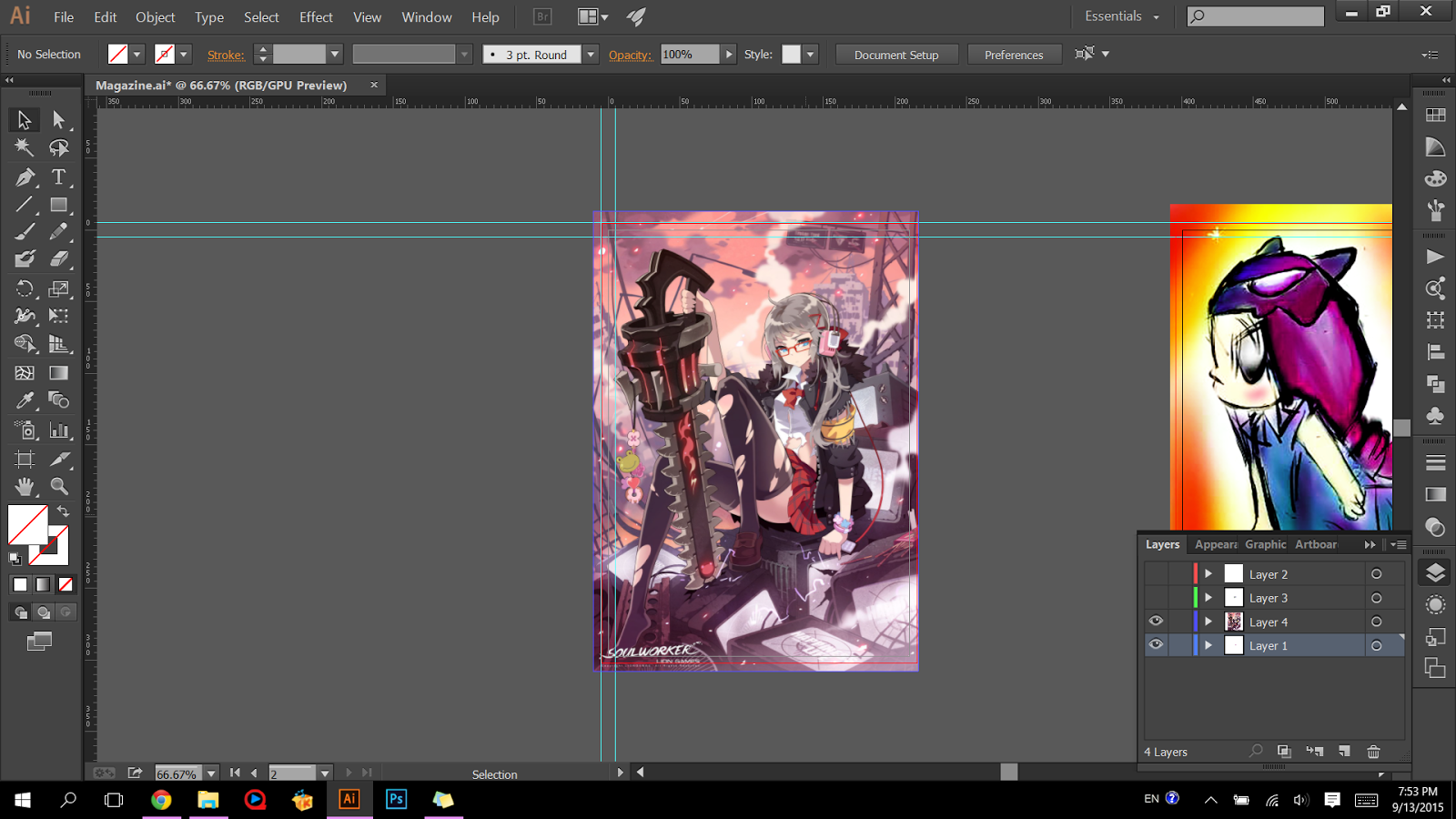The width and height of the screenshot is (1456, 819).
Task: Activate the Rotate tool
Action: tap(25, 289)
